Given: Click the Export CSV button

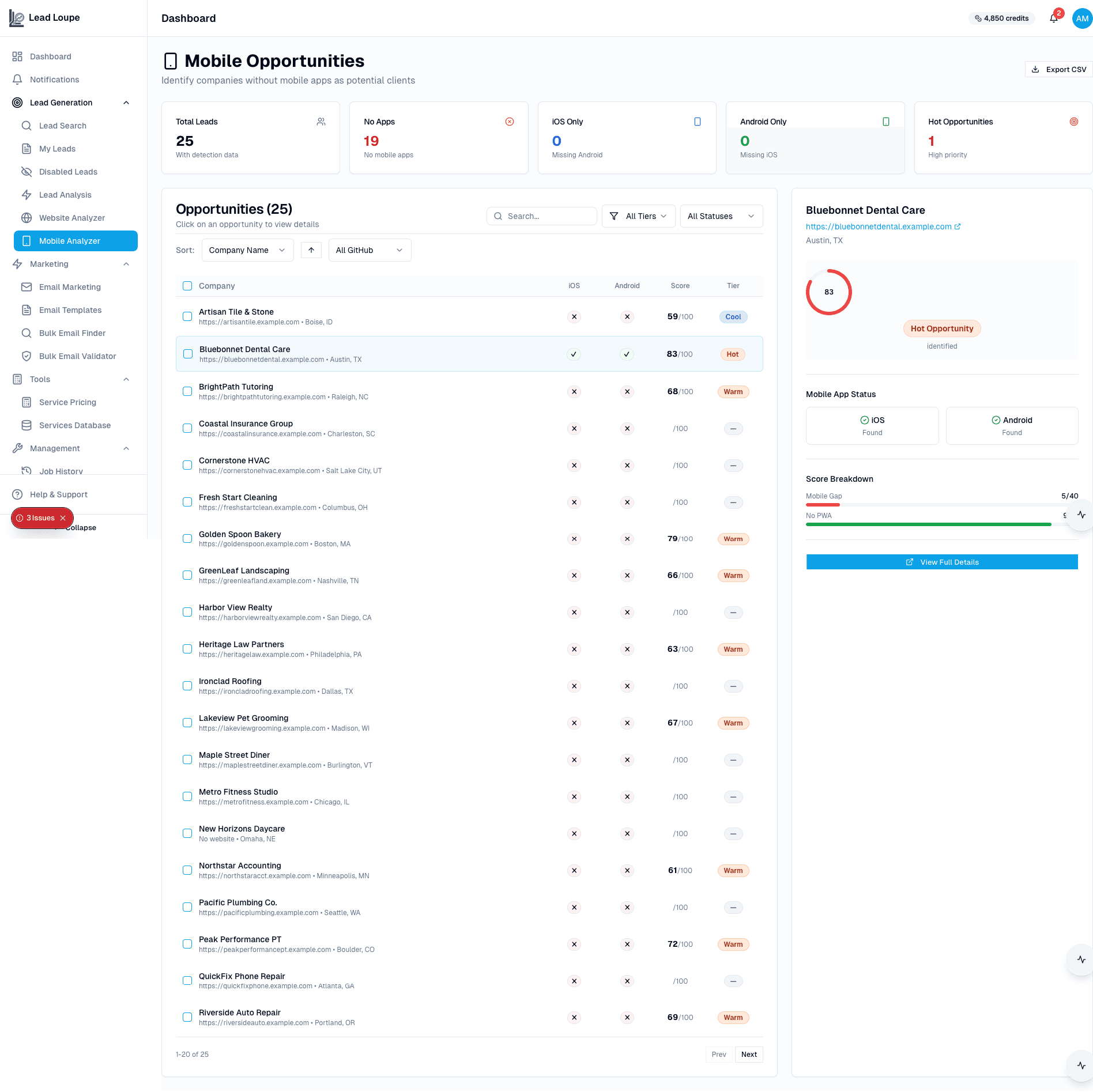Looking at the screenshot, I should pyautogui.click(x=1058, y=69).
